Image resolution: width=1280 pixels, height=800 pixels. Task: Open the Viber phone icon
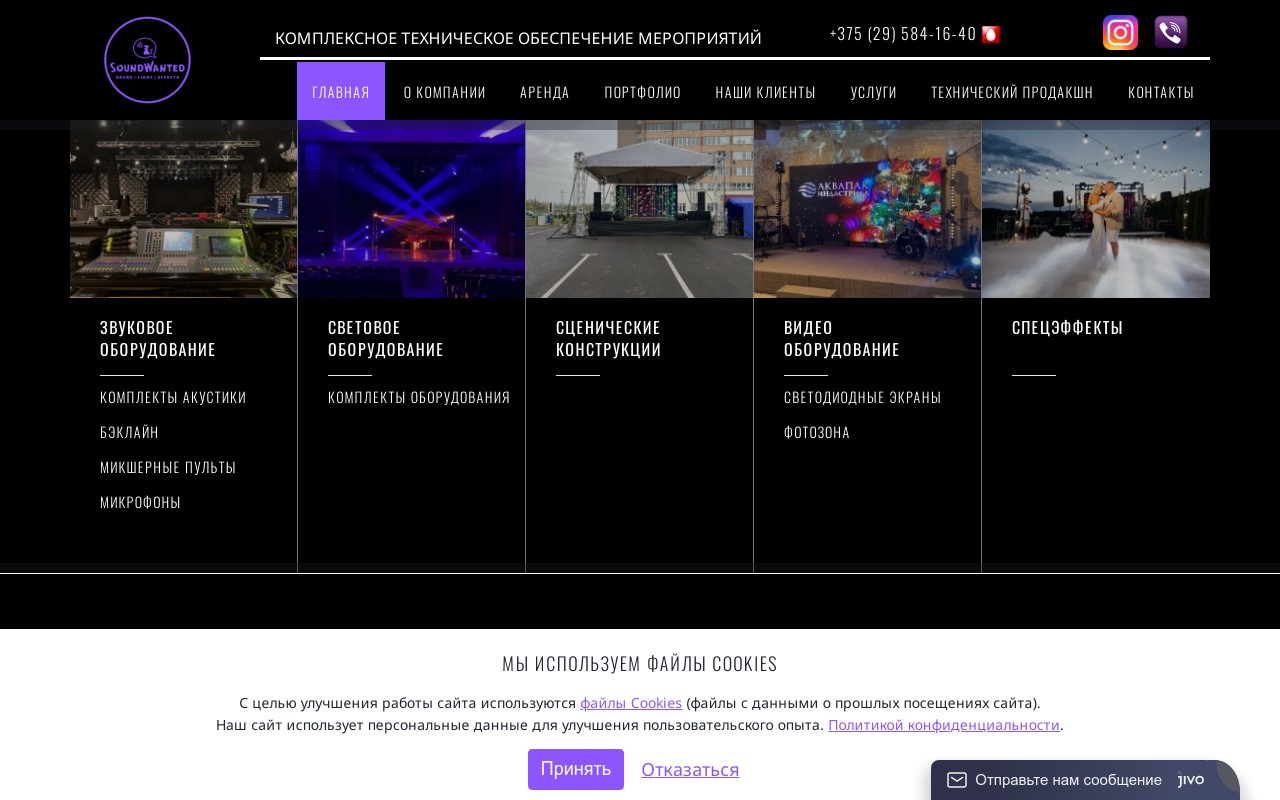1171,33
